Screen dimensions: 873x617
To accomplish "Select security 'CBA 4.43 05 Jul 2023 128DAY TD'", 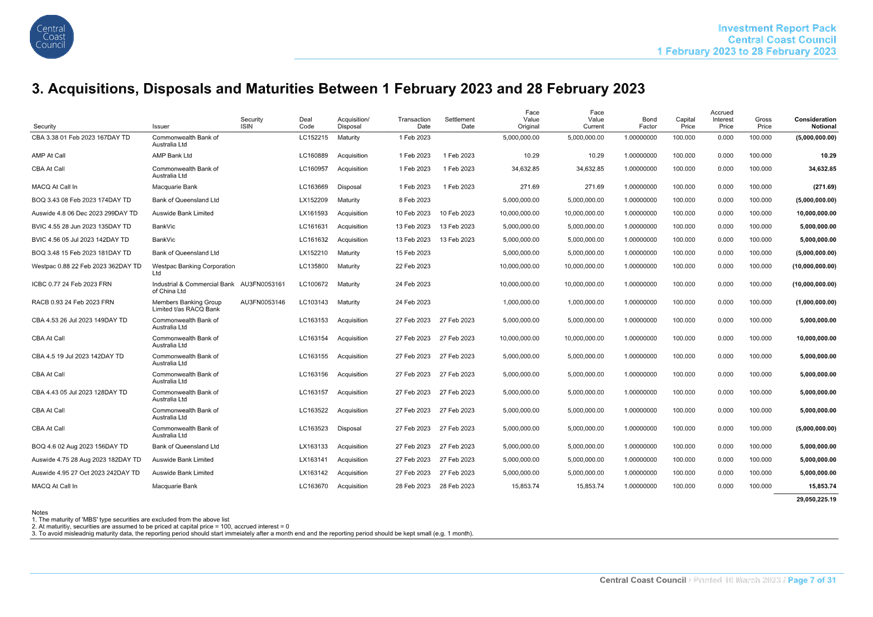I will (x=80, y=393).
